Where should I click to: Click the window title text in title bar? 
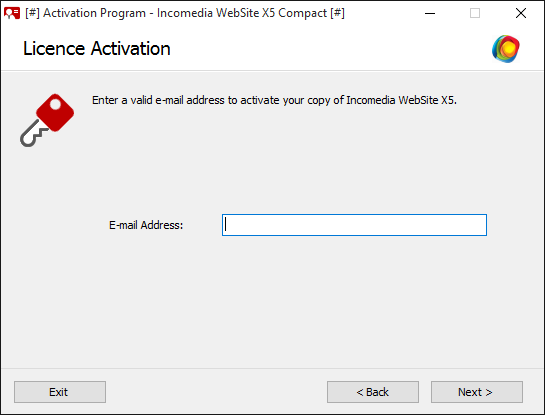tap(185, 13)
